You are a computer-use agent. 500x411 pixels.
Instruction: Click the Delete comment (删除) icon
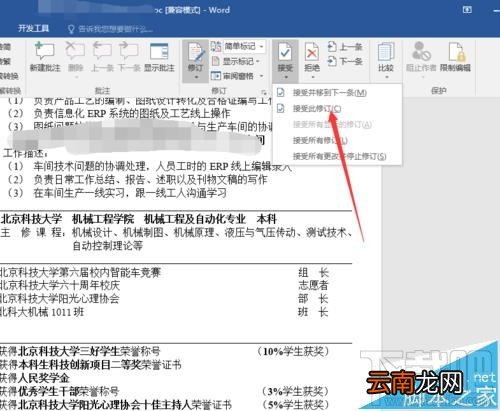point(75,51)
